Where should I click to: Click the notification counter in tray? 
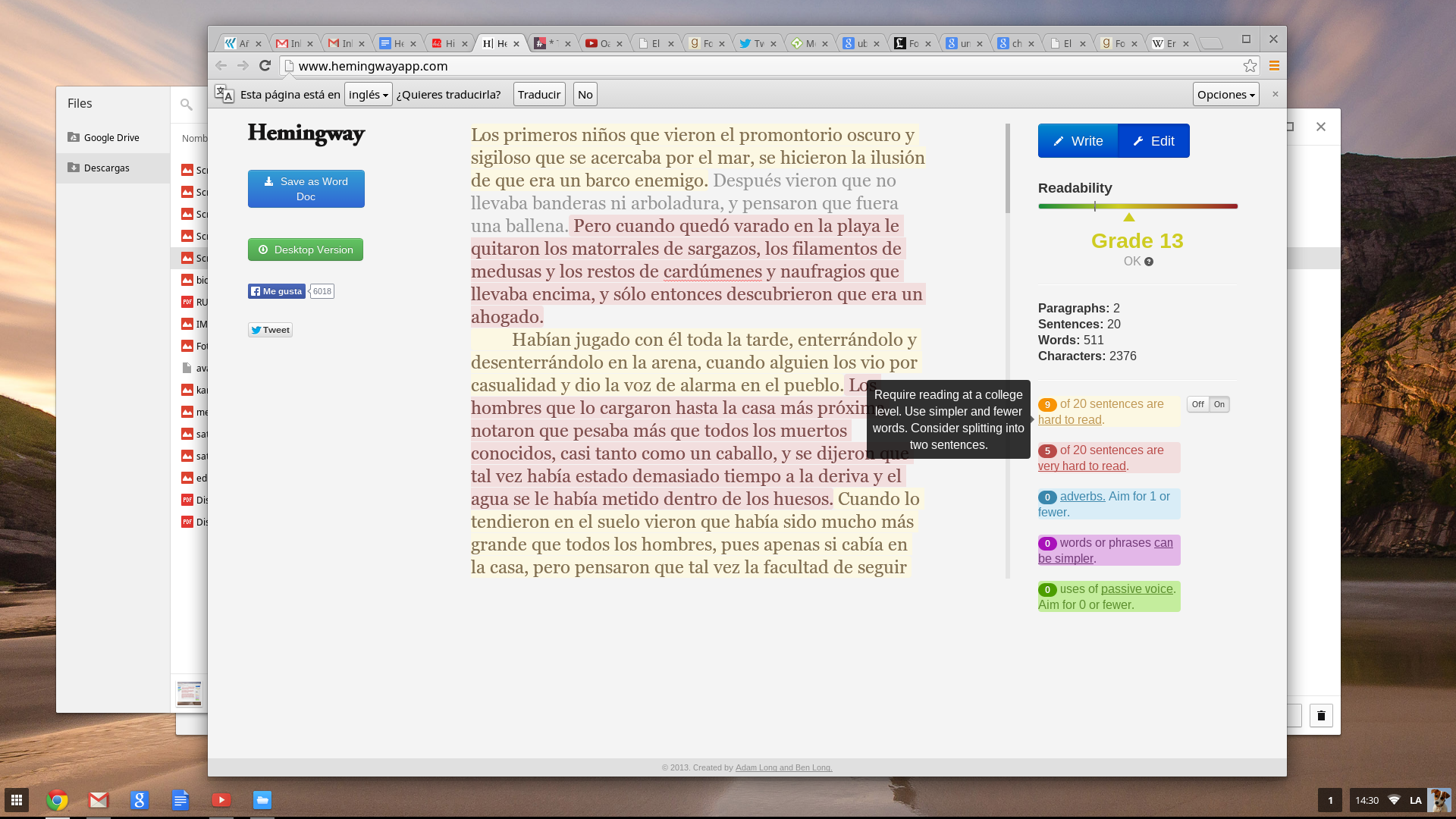click(1330, 800)
